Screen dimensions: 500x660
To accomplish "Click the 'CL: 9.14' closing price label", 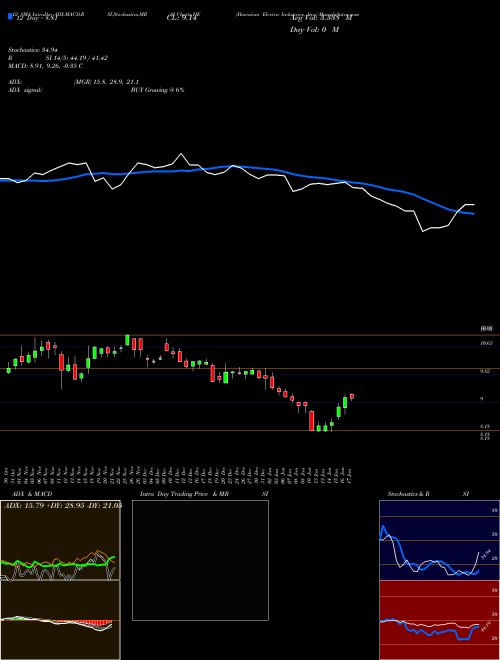I will tap(182, 18).
